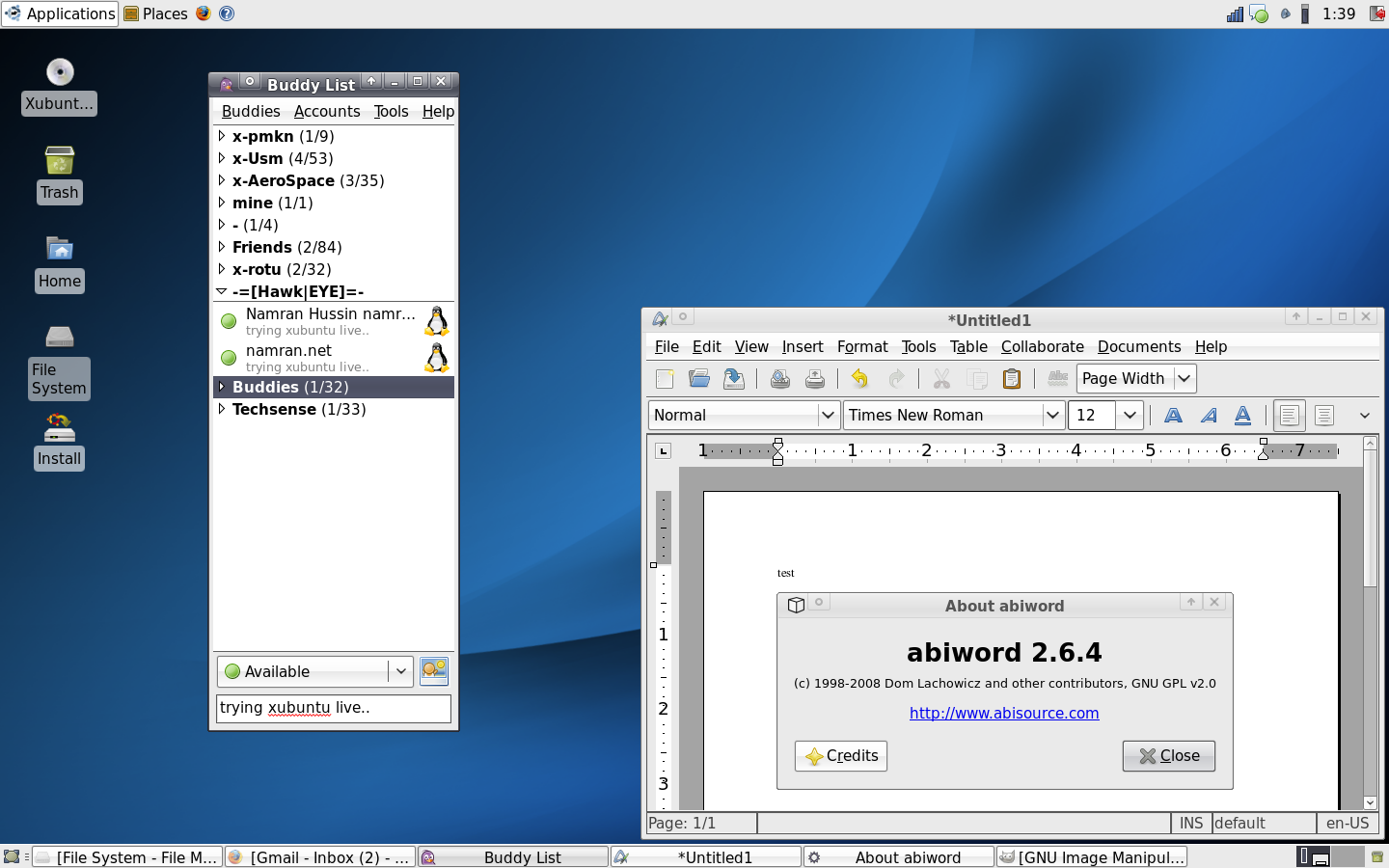Image resolution: width=1389 pixels, height=868 pixels.
Task: Toggle underline formatting
Action: [1242, 416]
